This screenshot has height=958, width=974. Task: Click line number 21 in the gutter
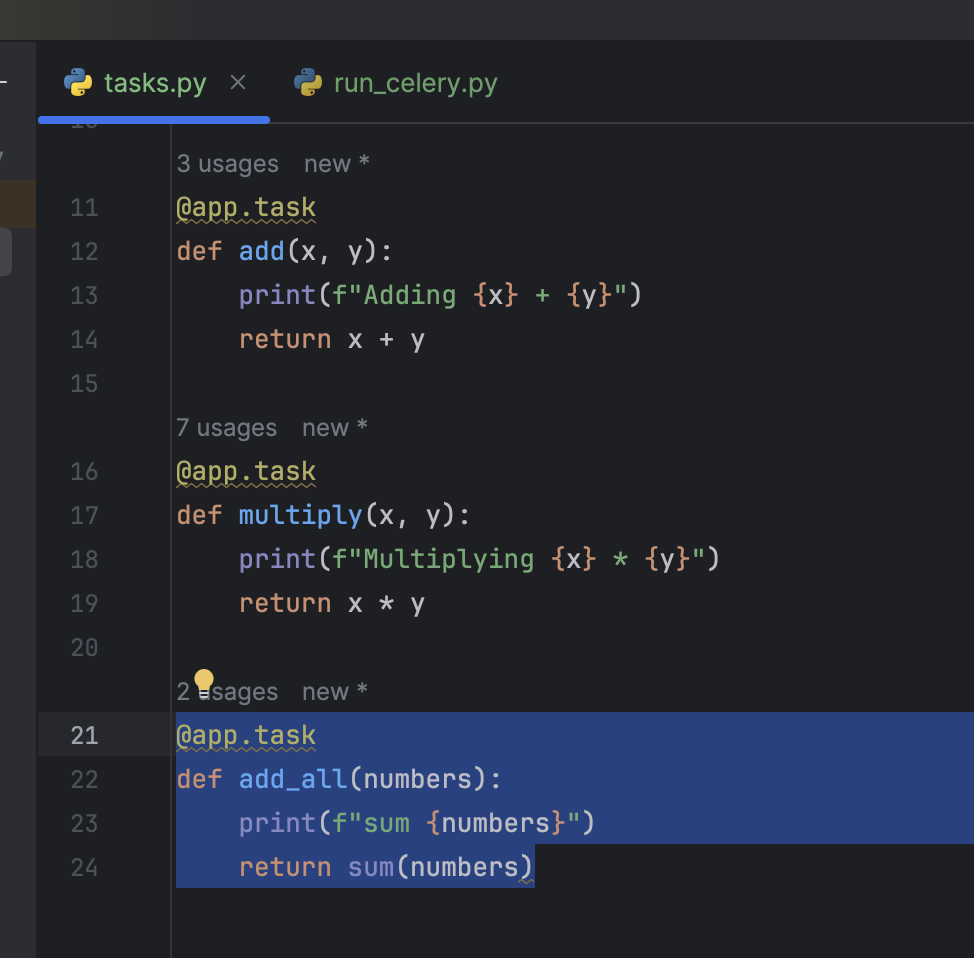tap(84, 736)
